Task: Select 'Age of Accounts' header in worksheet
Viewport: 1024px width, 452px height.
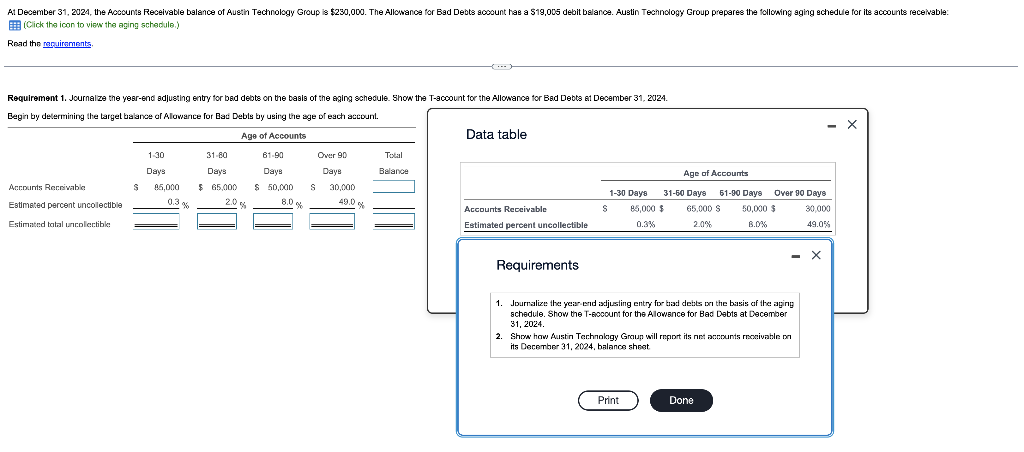Action: tap(273, 136)
